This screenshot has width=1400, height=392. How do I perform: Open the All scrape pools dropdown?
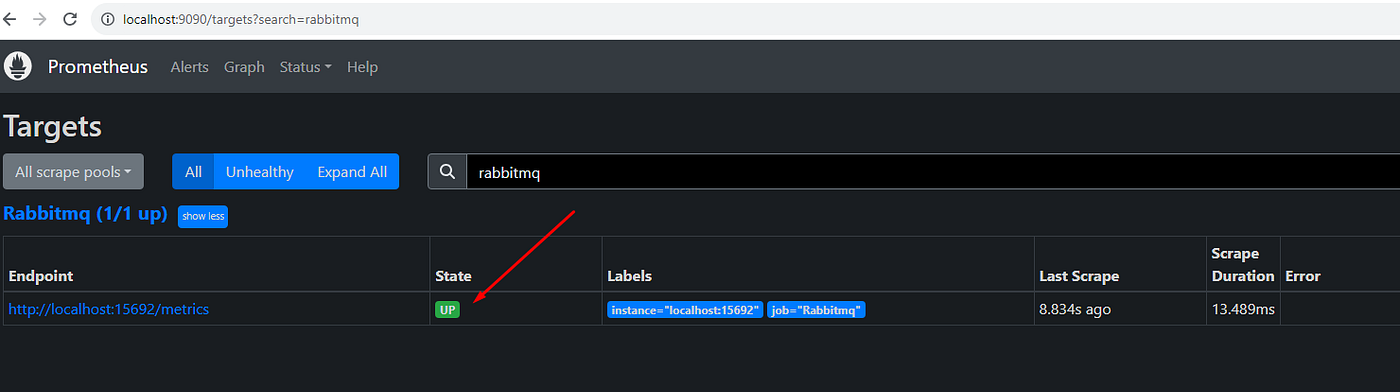[x=74, y=172]
